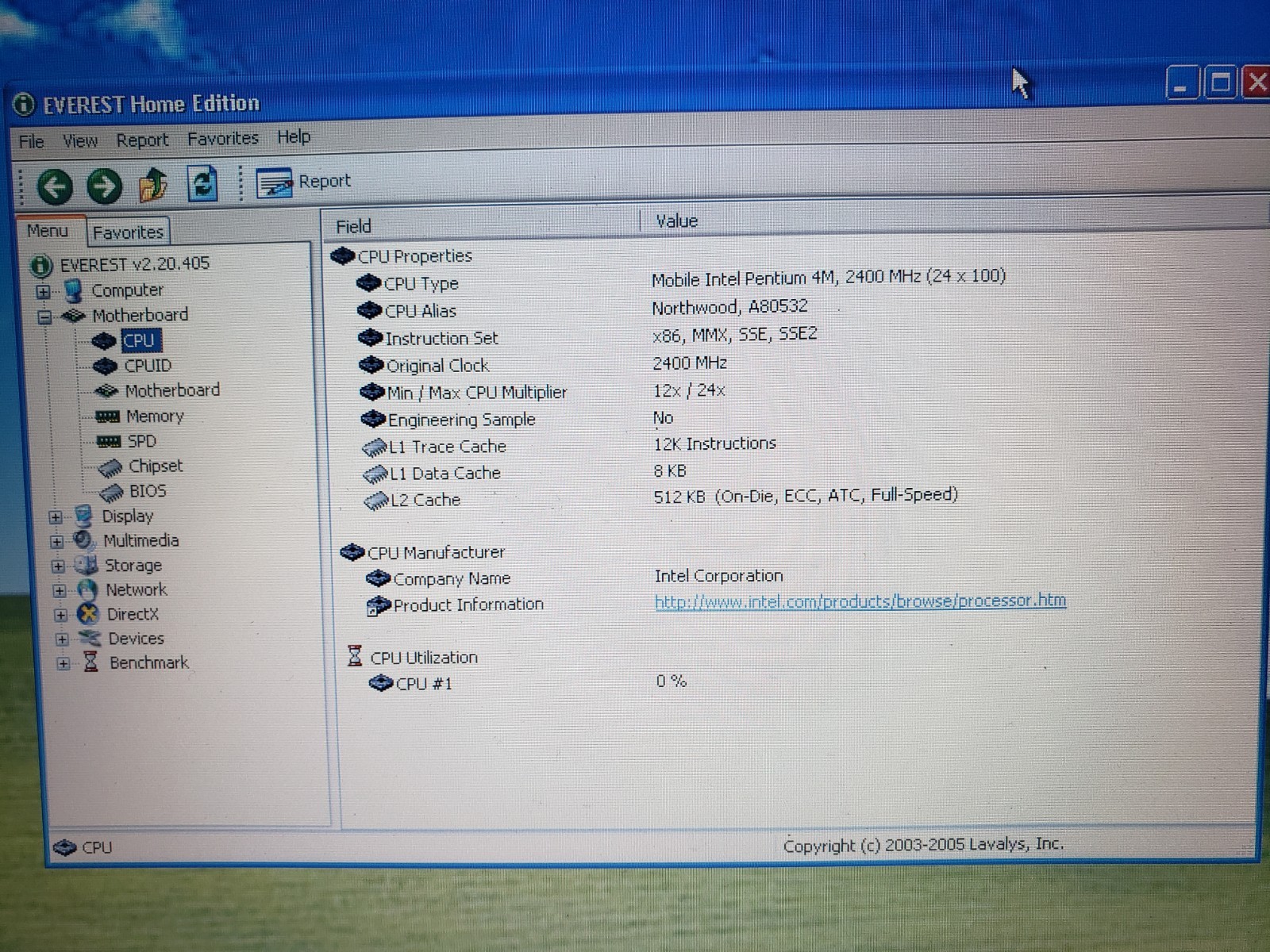Viewport: 1270px width, 952px height.
Task: Click the CPU icon in the status bar
Action: click(x=64, y=847)
